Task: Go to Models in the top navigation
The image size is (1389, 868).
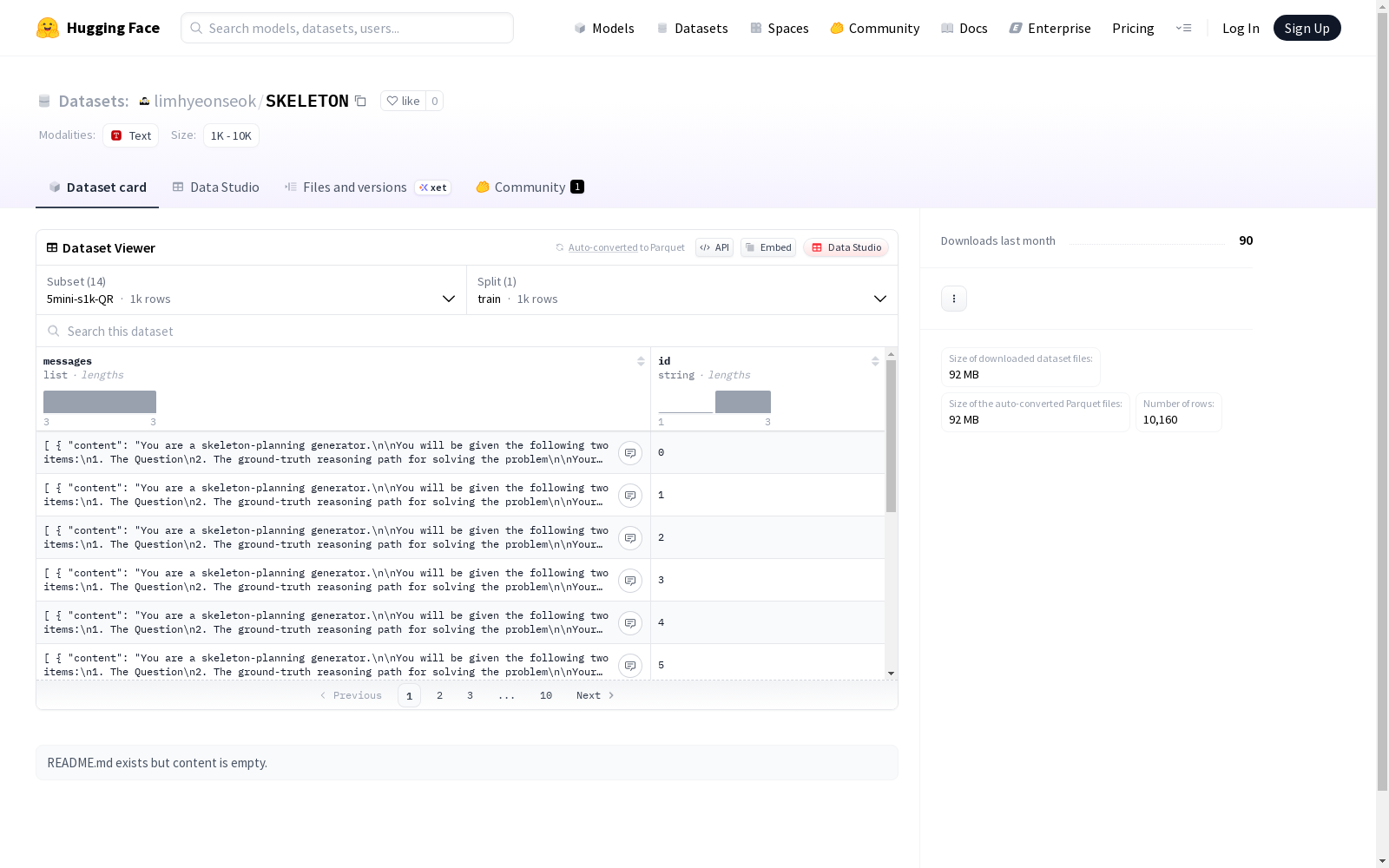Action: [x=604, y=28]
